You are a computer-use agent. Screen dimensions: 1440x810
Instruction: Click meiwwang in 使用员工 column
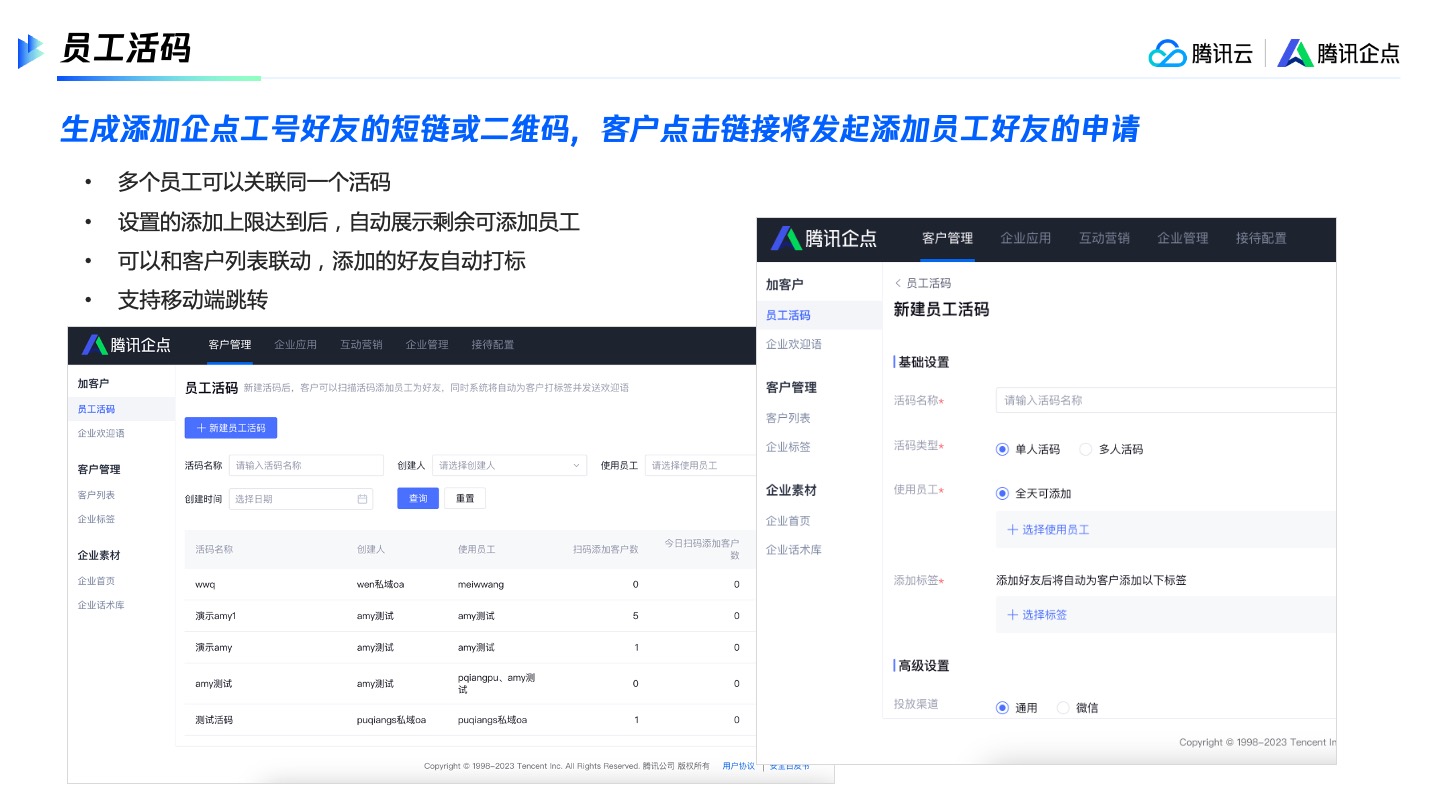coord(481,584)
